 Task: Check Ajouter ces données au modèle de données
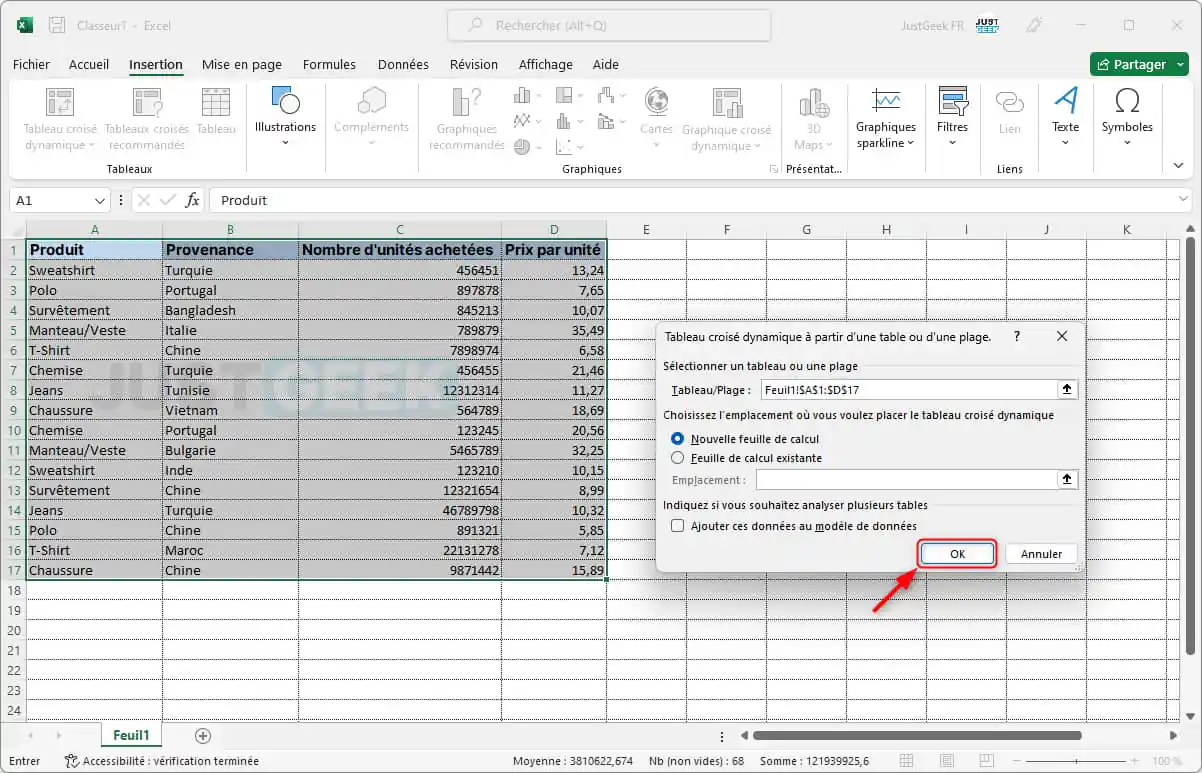tap(677, 525)
